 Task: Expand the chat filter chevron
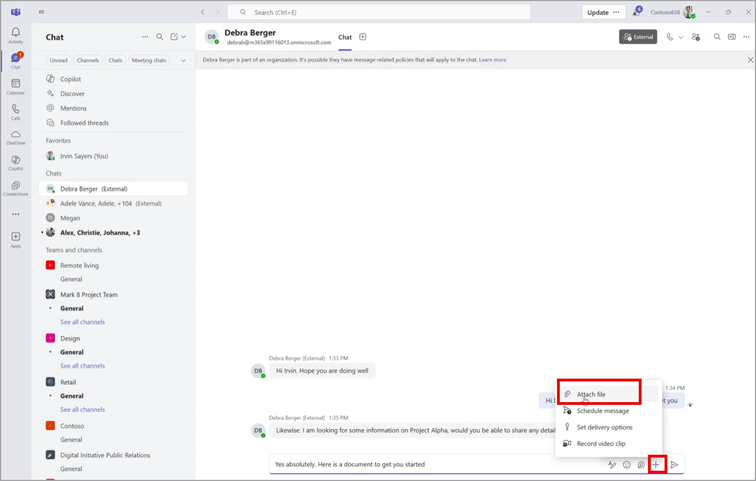(x=183, y=60)
